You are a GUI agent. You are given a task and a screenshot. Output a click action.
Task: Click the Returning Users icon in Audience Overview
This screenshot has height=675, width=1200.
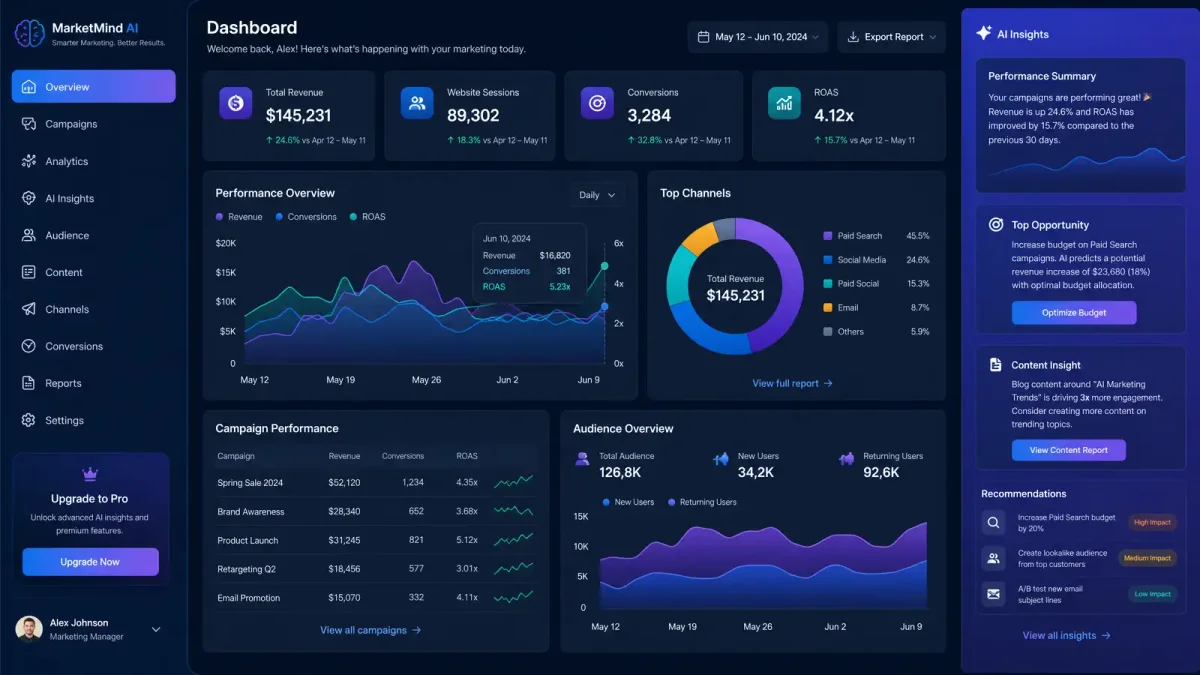[x=846, y=459]
